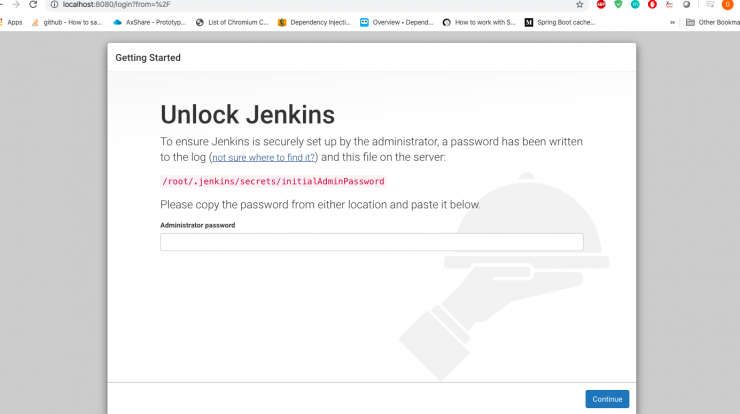Click the blue Continue button

click(607, 399)
